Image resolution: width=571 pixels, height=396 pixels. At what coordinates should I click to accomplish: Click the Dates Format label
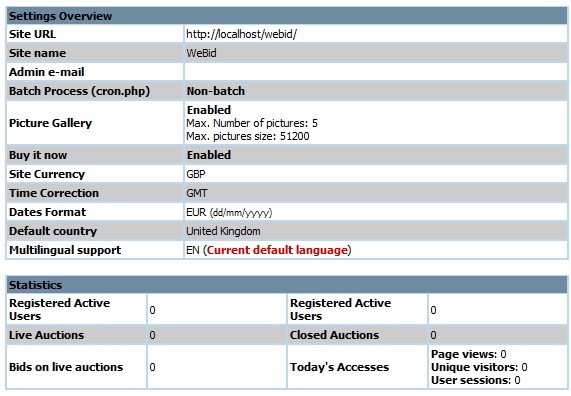tap(47, 212)
